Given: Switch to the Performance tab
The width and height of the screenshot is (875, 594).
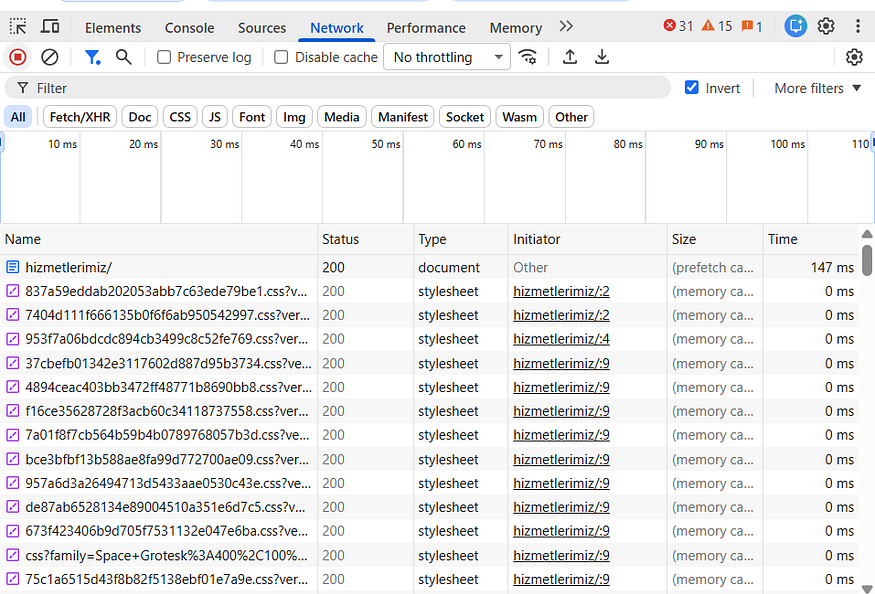Looking at the screenshot, I should pos(426,28).
